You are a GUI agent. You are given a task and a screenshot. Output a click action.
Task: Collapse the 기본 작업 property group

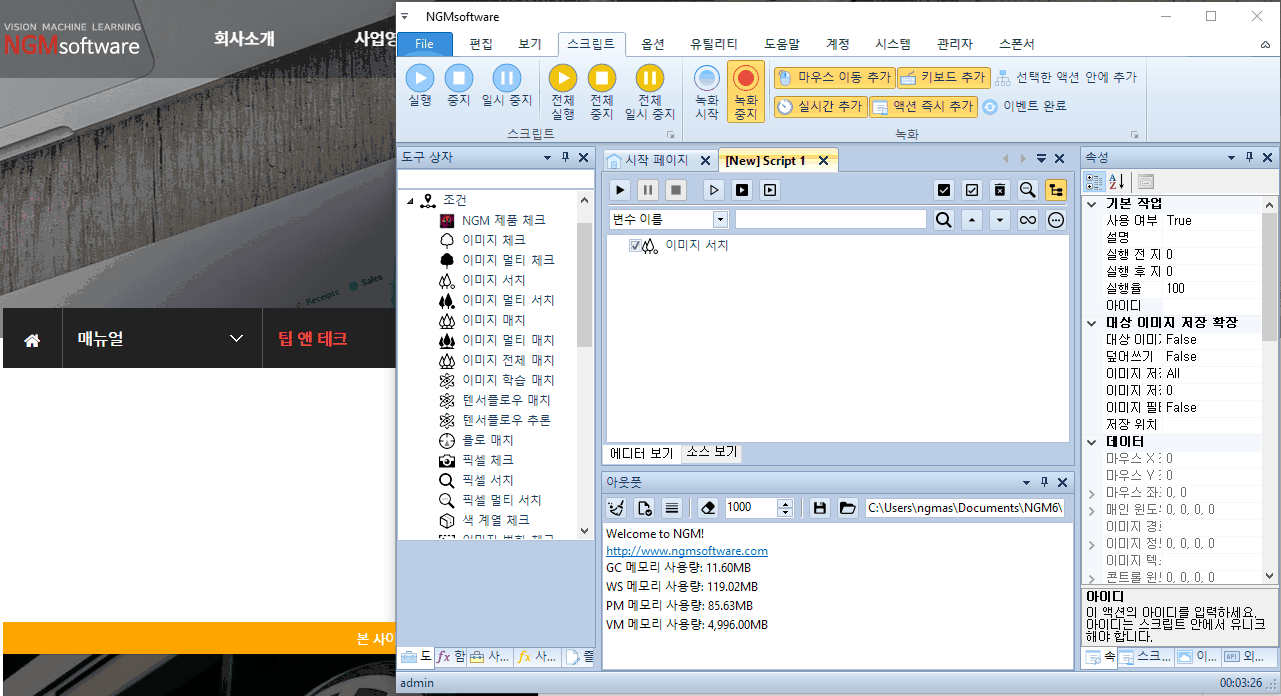click(x=1091, y=203)
